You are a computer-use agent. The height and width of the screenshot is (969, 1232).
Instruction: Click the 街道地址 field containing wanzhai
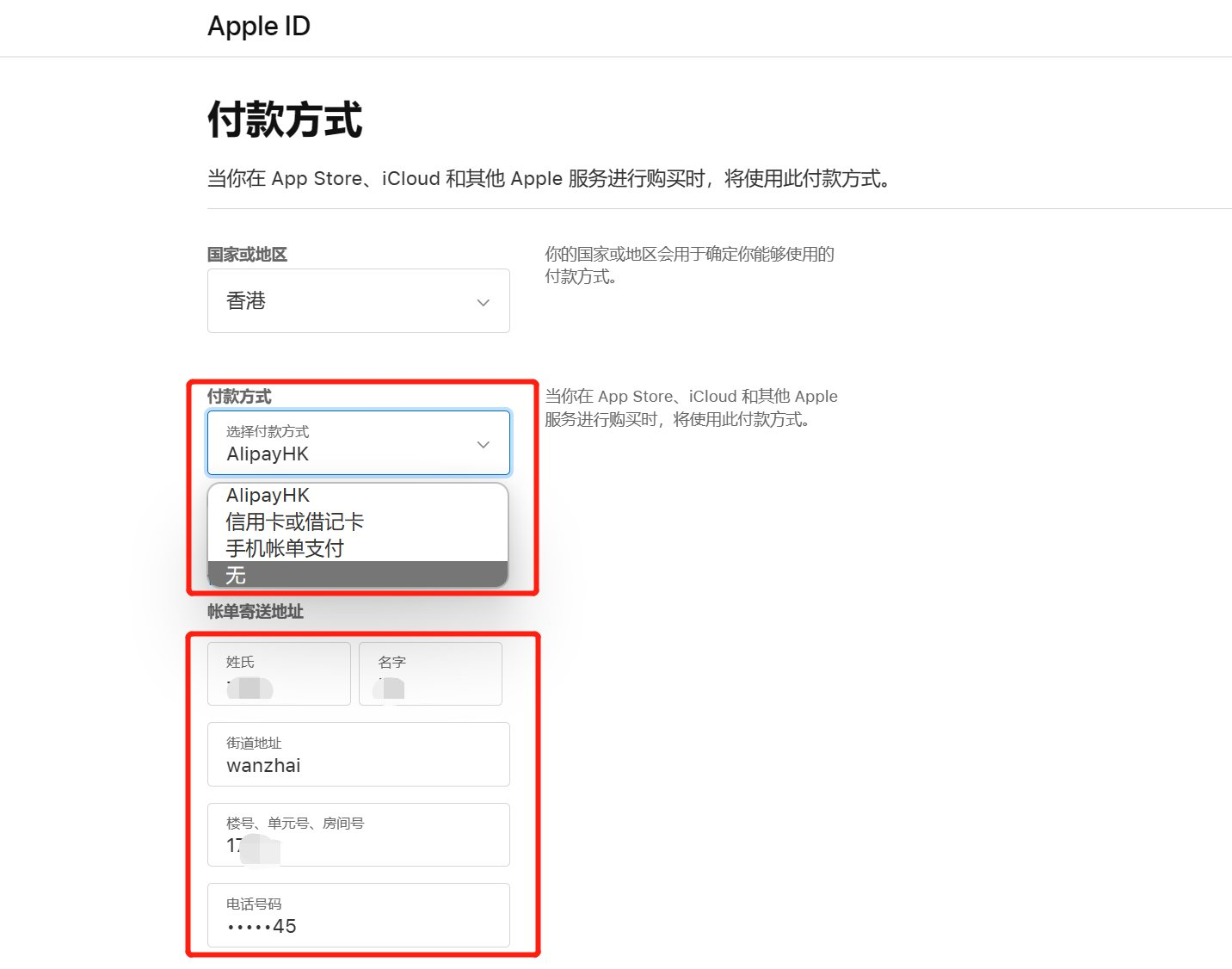(358, 755)
